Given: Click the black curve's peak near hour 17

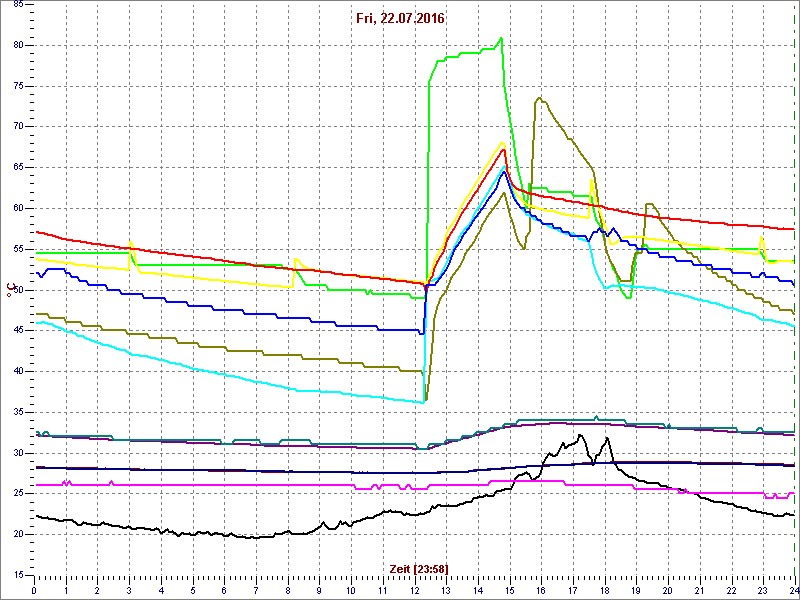Looking at the screenshot, I should [x=580, y=435].
